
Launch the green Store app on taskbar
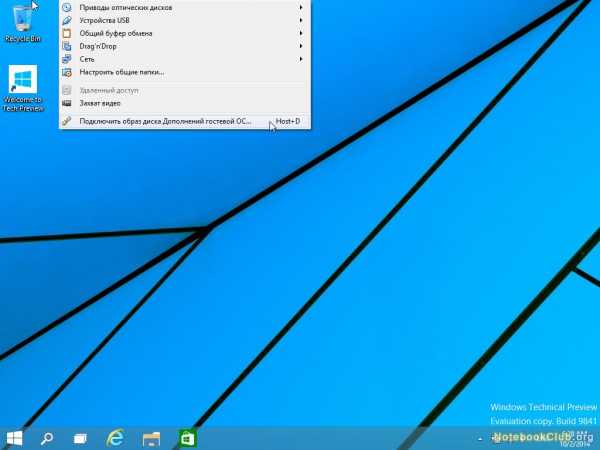(x=187, y=438)
